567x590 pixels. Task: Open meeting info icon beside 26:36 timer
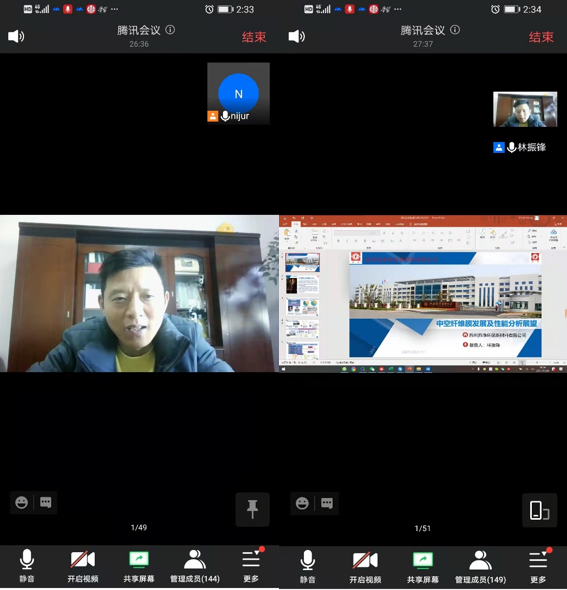tap(170, 30)
